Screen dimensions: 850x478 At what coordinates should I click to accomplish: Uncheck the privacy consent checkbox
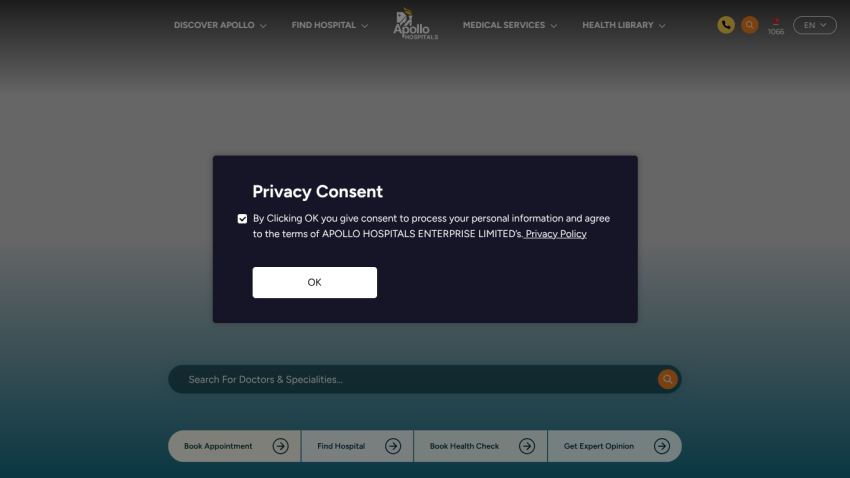click(242, 219)
